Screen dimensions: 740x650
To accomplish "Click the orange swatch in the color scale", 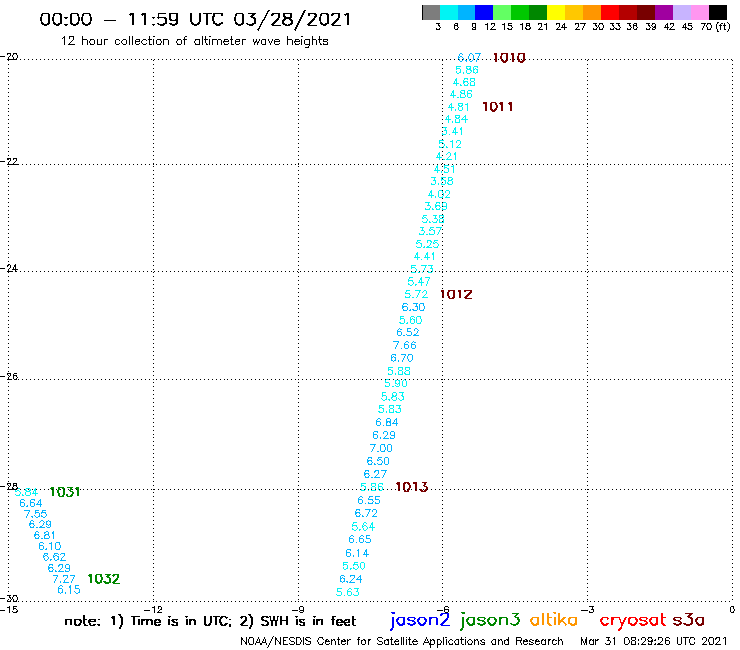I will [x=592, y=12].
